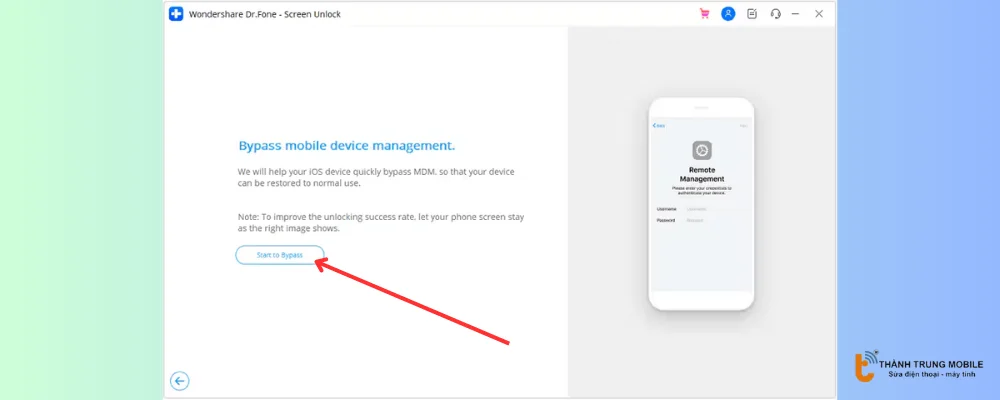Viewport: 1000px width, 400px height.
Task: Open the feedback note icon
Action: tap(752, 14)
